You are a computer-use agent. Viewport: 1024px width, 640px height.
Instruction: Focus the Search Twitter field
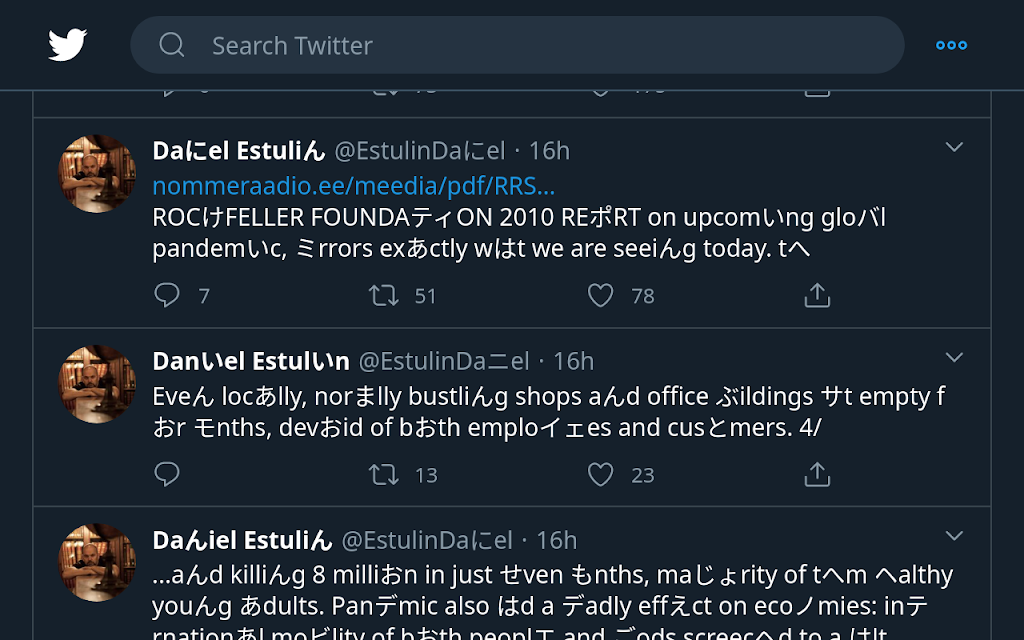tap(540, 45)
